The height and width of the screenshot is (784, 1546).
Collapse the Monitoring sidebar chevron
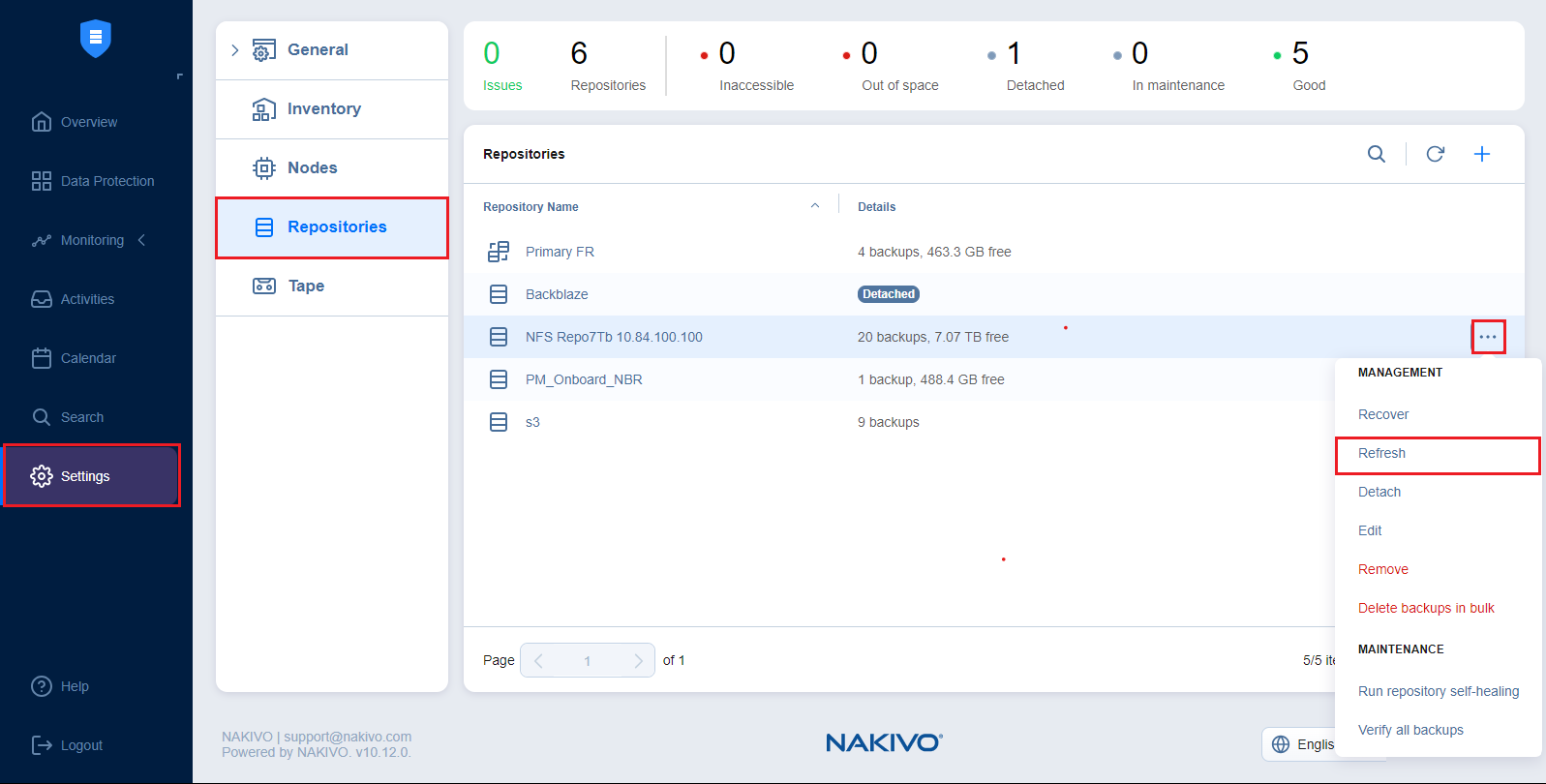[141, 240]
